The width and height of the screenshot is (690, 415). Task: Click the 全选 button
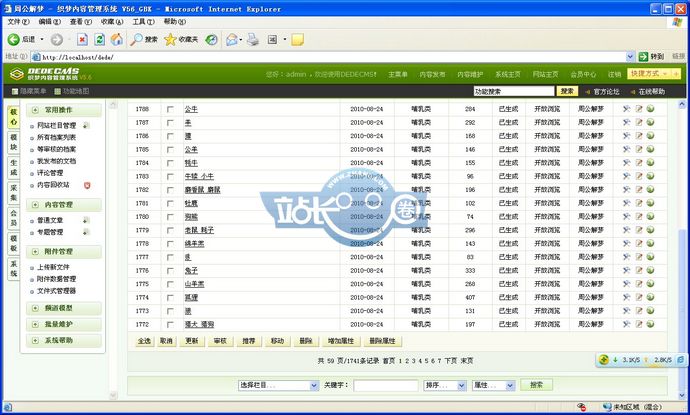(144, 341)
